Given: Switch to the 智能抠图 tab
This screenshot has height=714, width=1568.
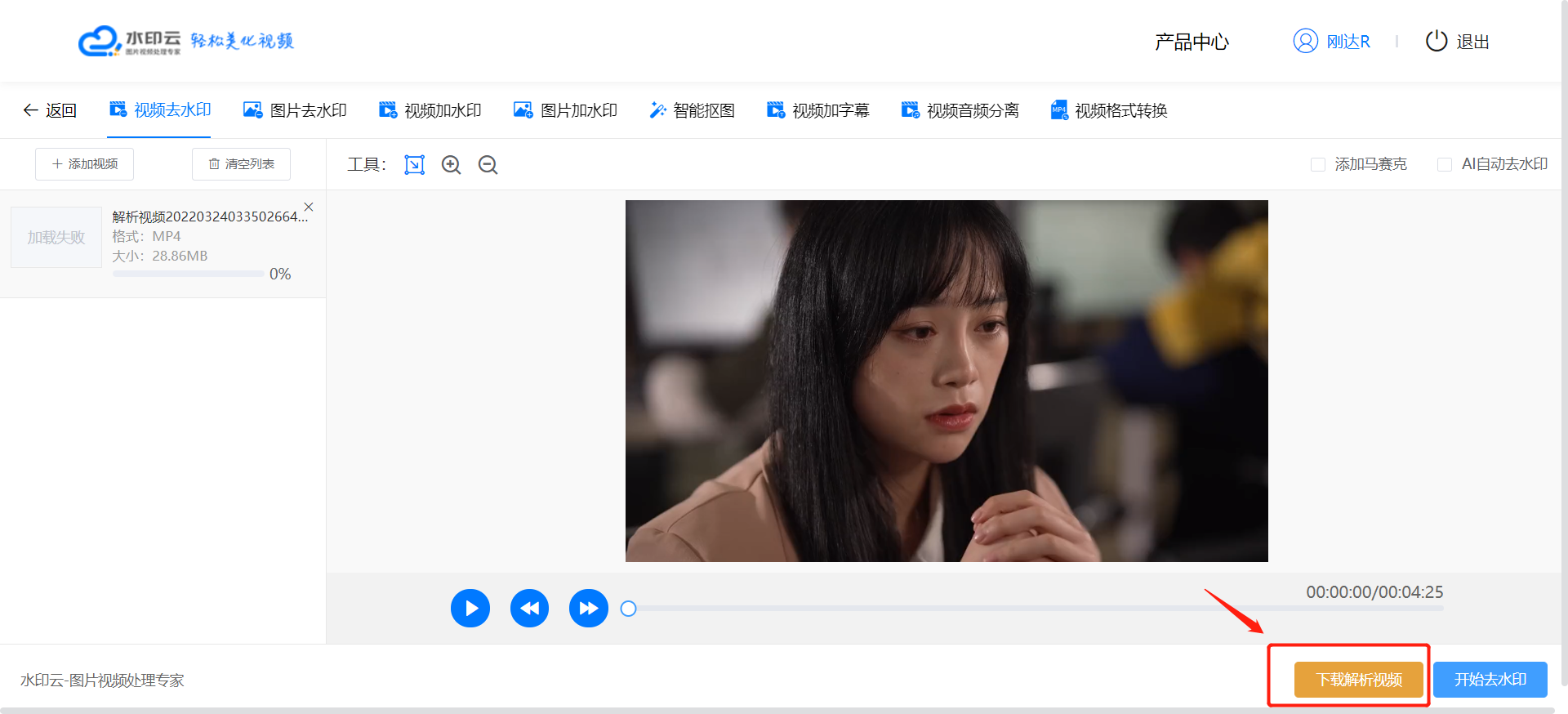Looking at the screenshot, I should click(x=692, y=110).
